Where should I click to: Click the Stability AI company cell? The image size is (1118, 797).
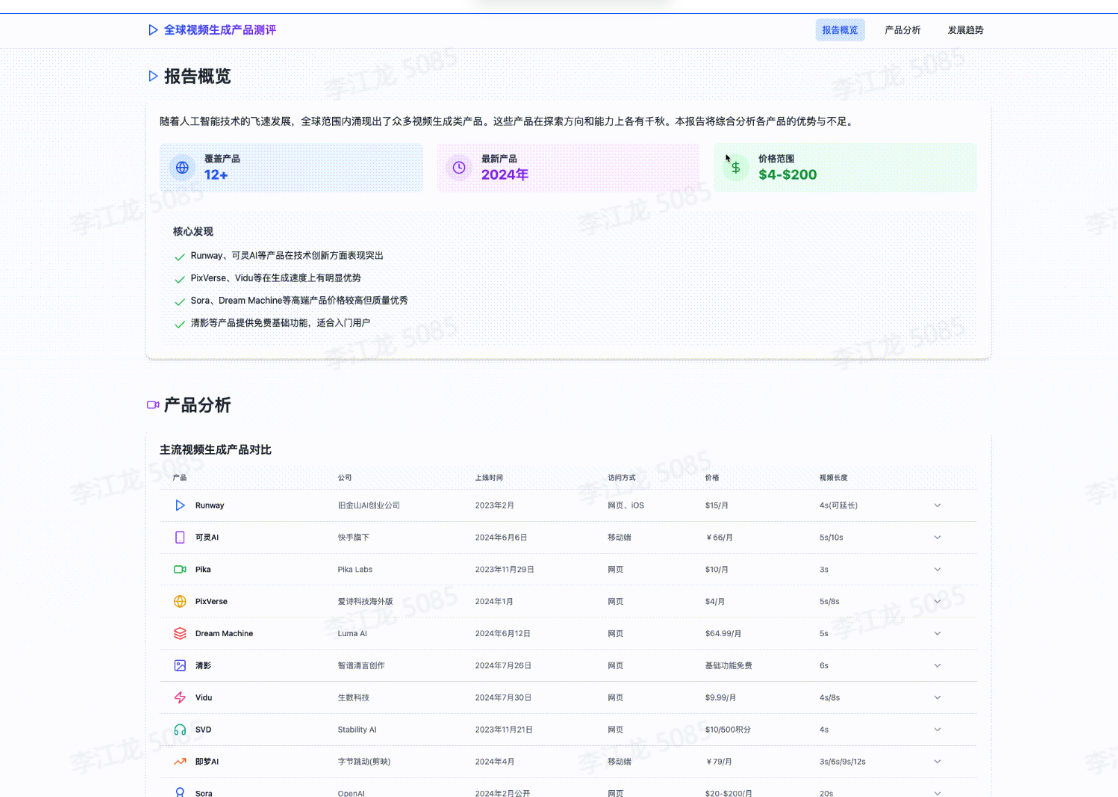pyautogui.click(x=357, y=729)
